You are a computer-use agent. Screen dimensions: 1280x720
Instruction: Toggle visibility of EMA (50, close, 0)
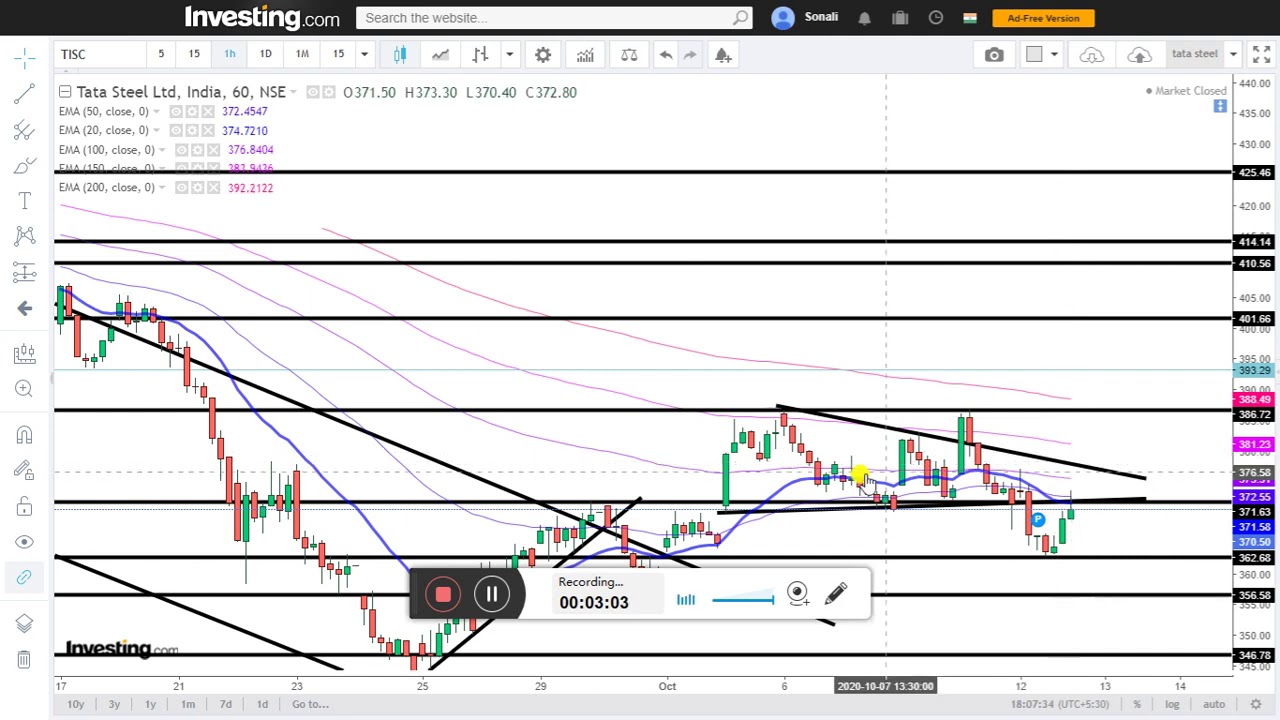pos(176,111)
